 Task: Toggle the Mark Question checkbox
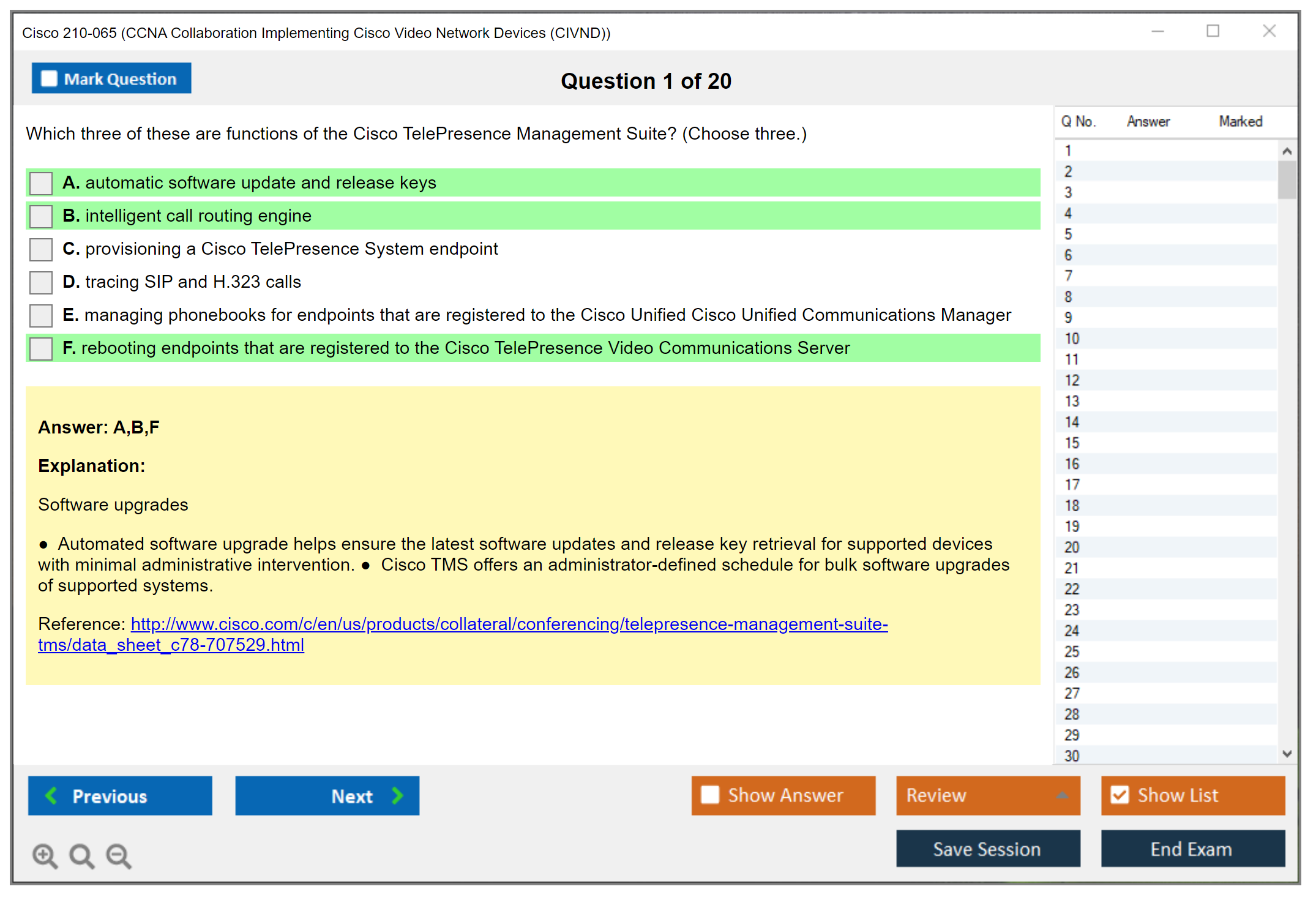49,79
